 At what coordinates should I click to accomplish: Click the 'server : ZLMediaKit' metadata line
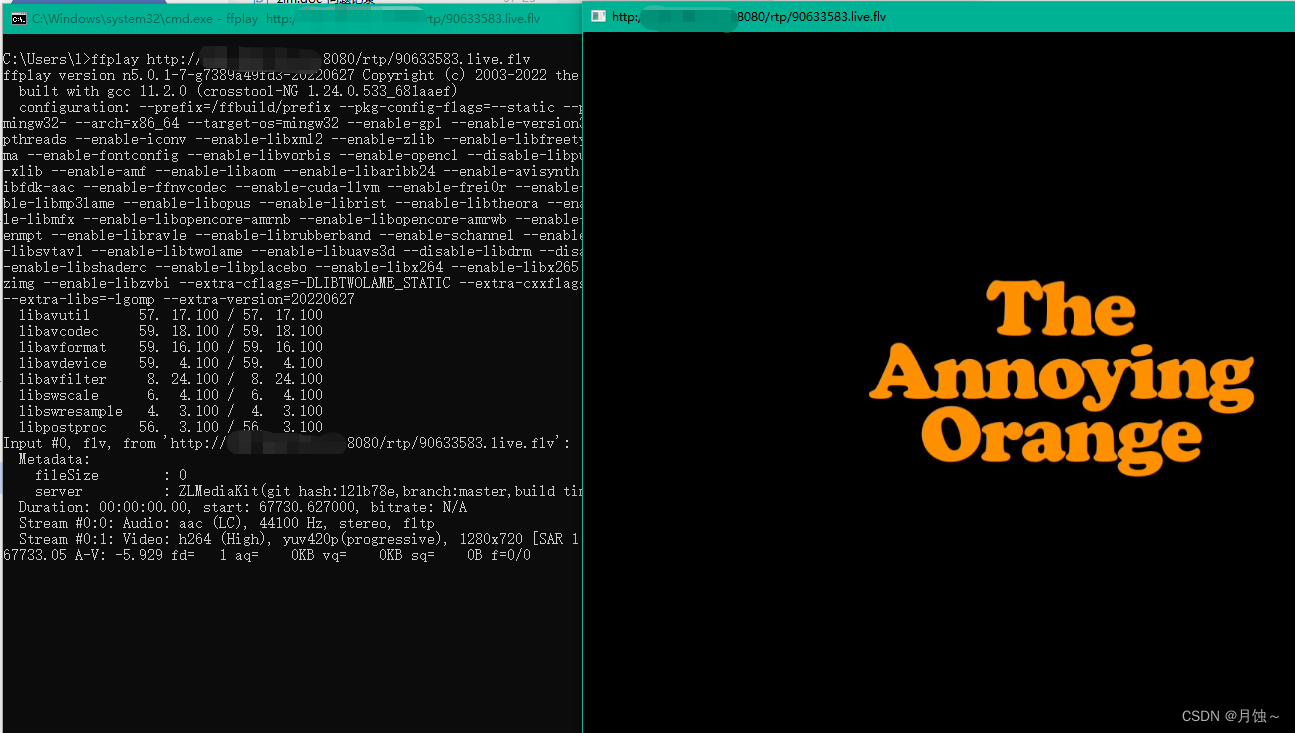tap(308, 491)
